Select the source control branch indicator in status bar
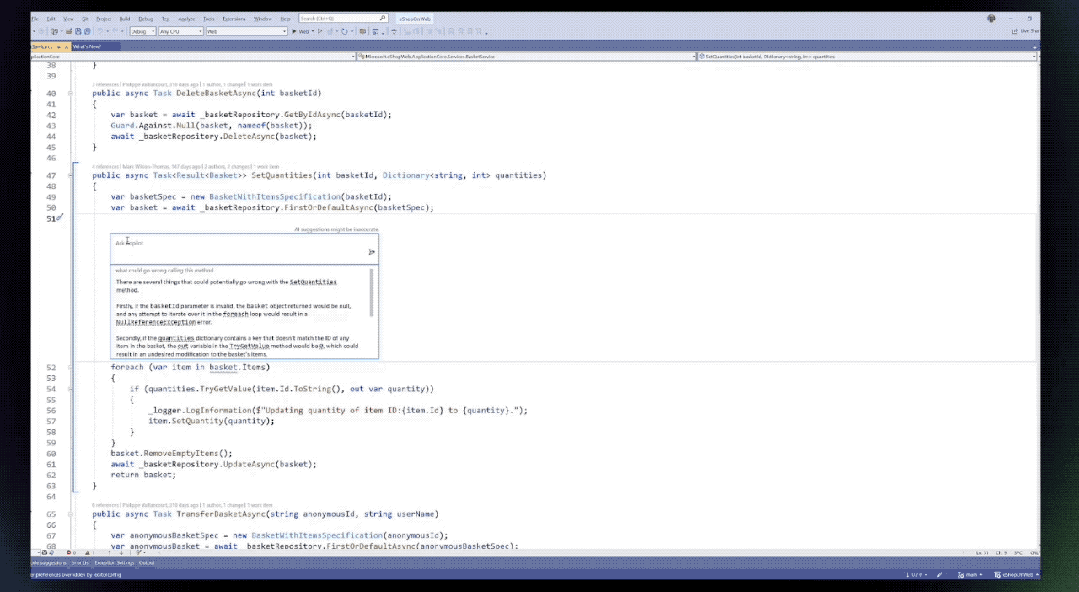This screenshot has height=592, width=1079. (970, 575)
